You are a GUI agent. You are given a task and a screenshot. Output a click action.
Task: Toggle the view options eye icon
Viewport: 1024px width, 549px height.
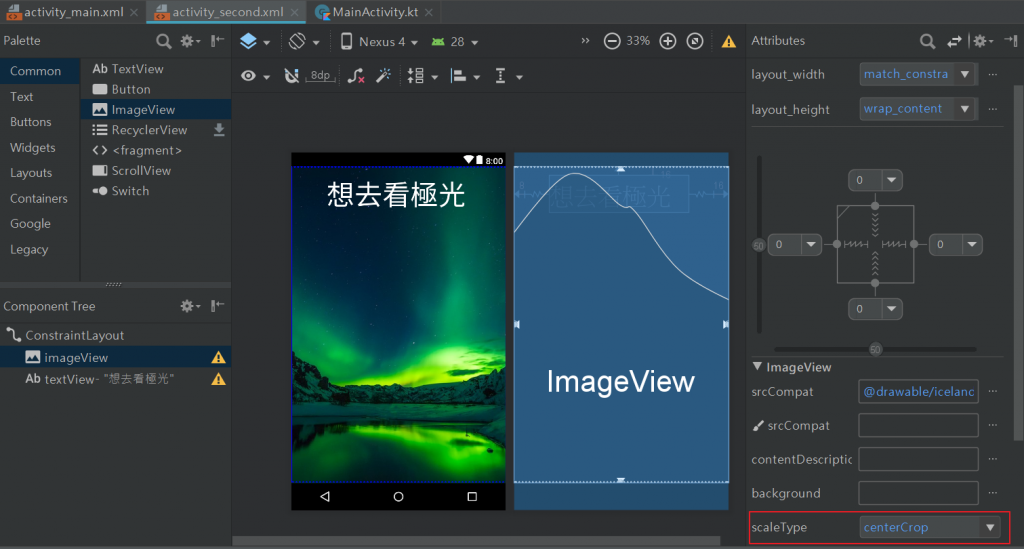(x=248, y=76)
